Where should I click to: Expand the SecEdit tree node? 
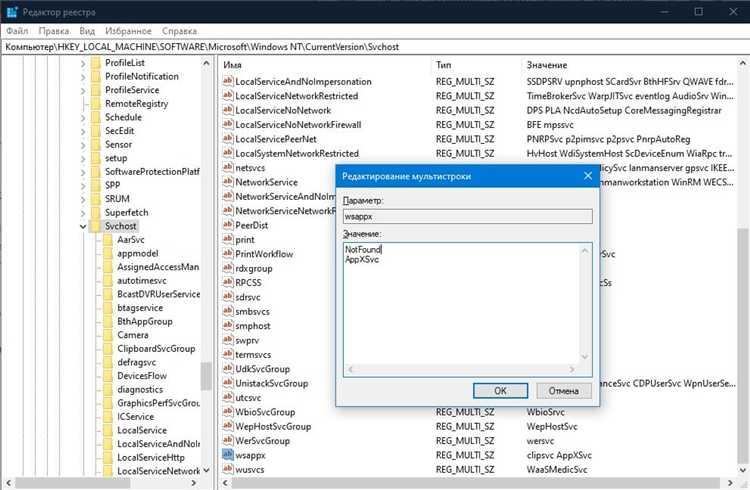pos(83,131)
